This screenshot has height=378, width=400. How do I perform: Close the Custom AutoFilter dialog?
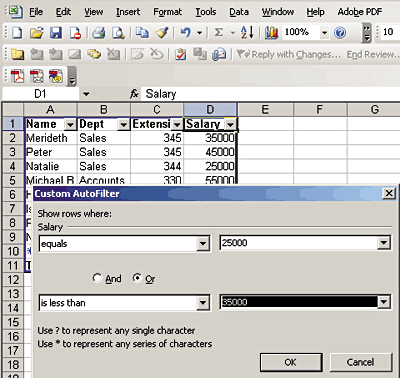click(x=389, y=193)
